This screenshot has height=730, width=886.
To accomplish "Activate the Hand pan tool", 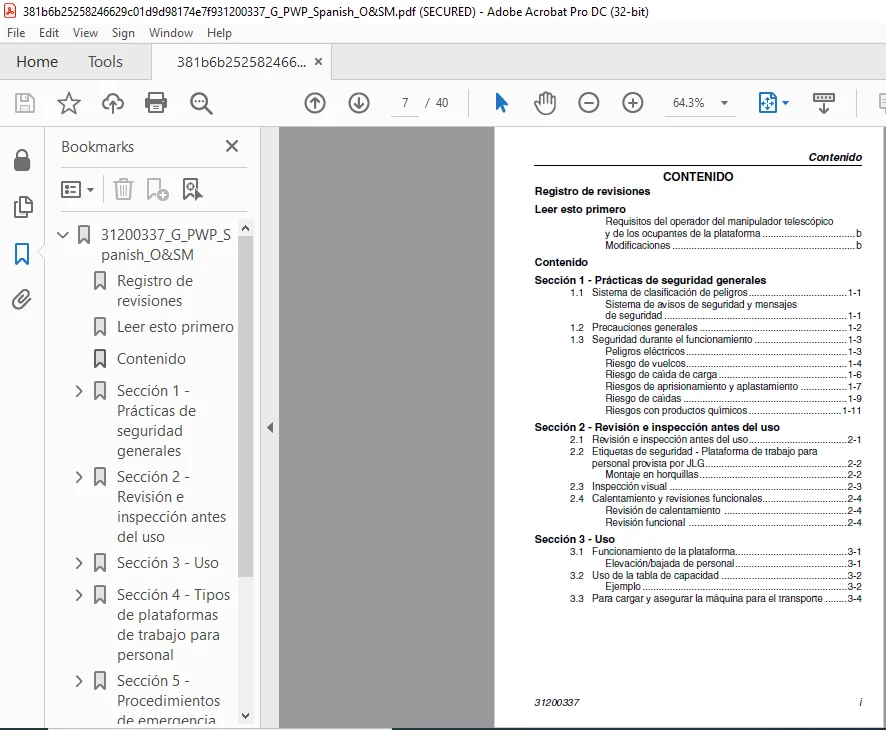I will 545,103.
